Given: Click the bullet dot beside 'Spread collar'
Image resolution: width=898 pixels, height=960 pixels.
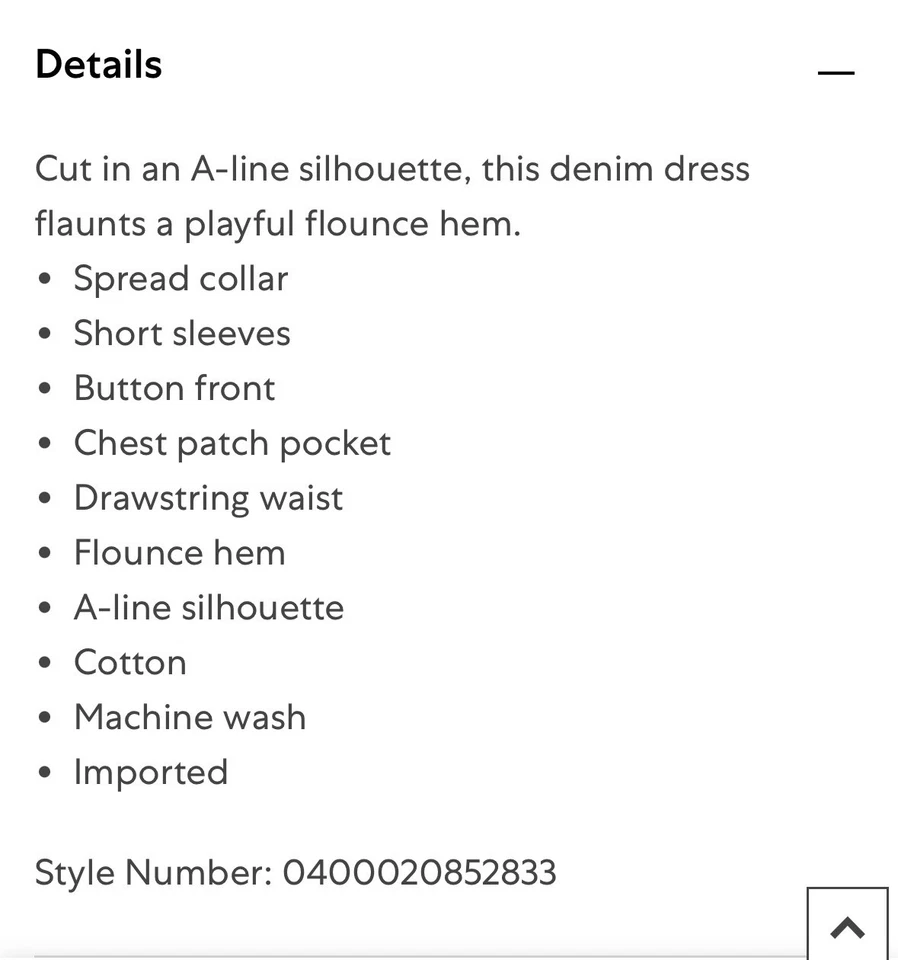Looking at the screenshot, I should coord(44,279).
